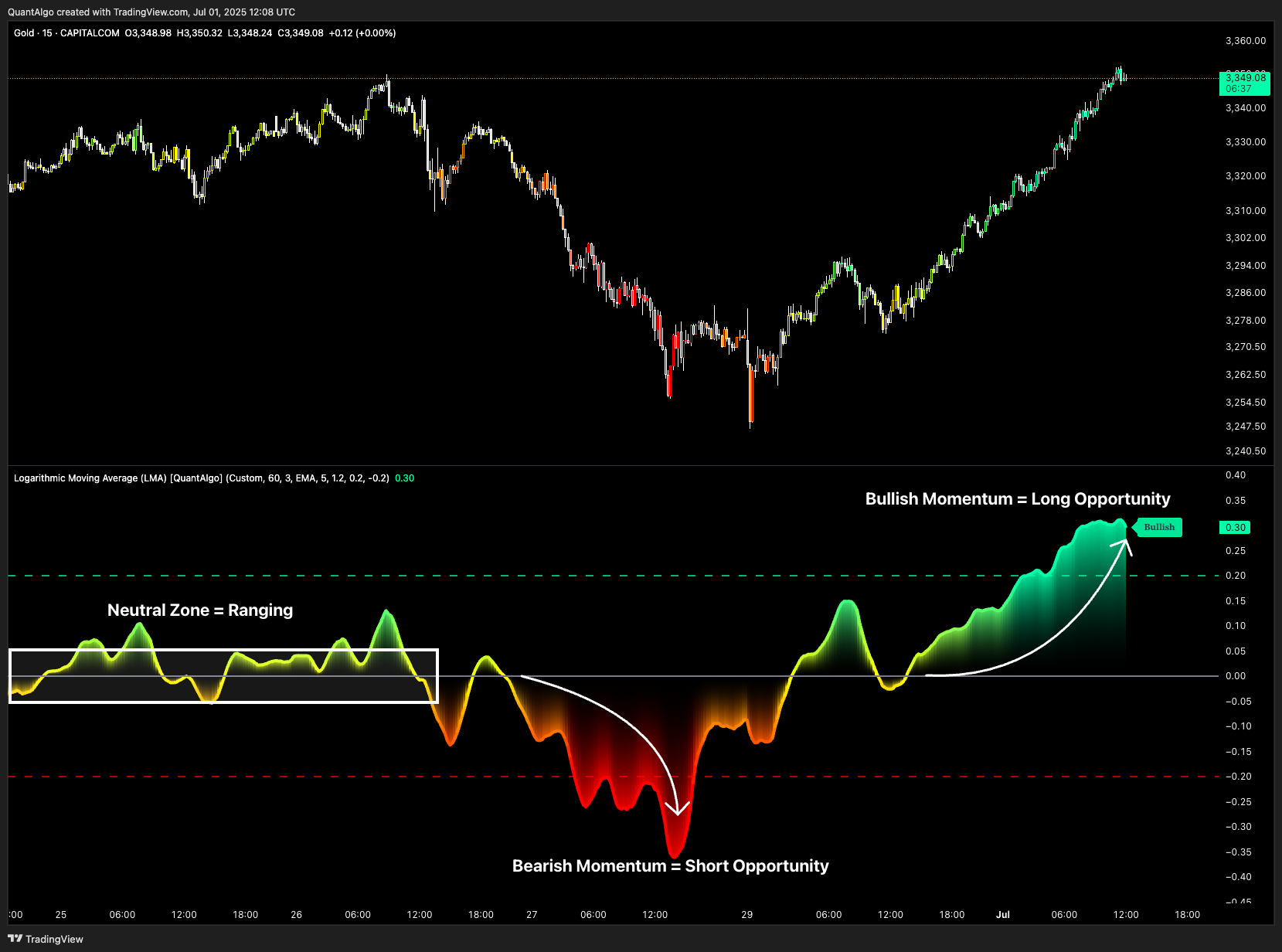Click the 0.00 indicator scale label
Screen dimensions: 1282x952
coord(1236,676)
